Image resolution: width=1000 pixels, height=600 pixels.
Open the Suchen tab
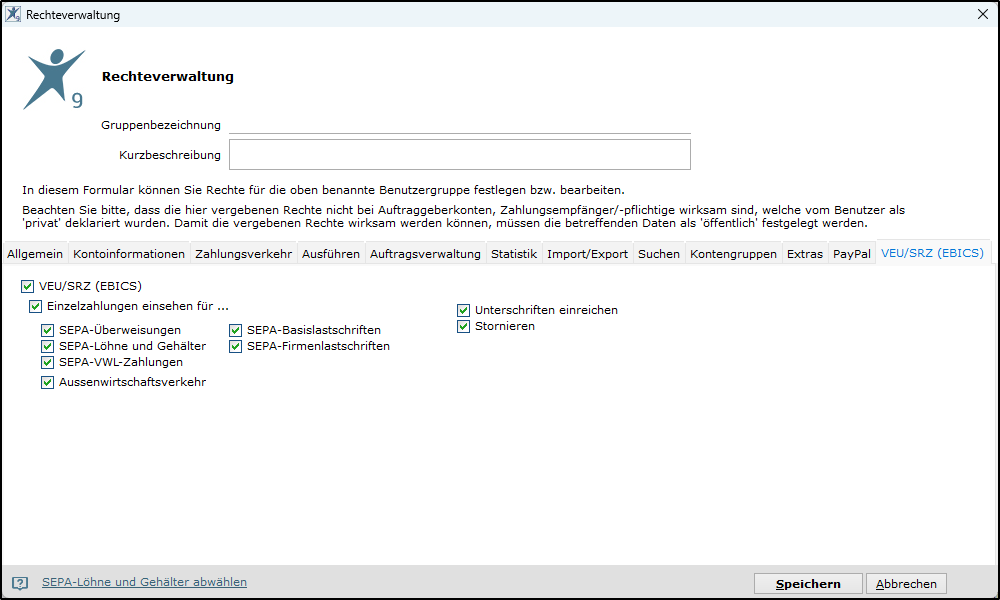click(659, 254)
